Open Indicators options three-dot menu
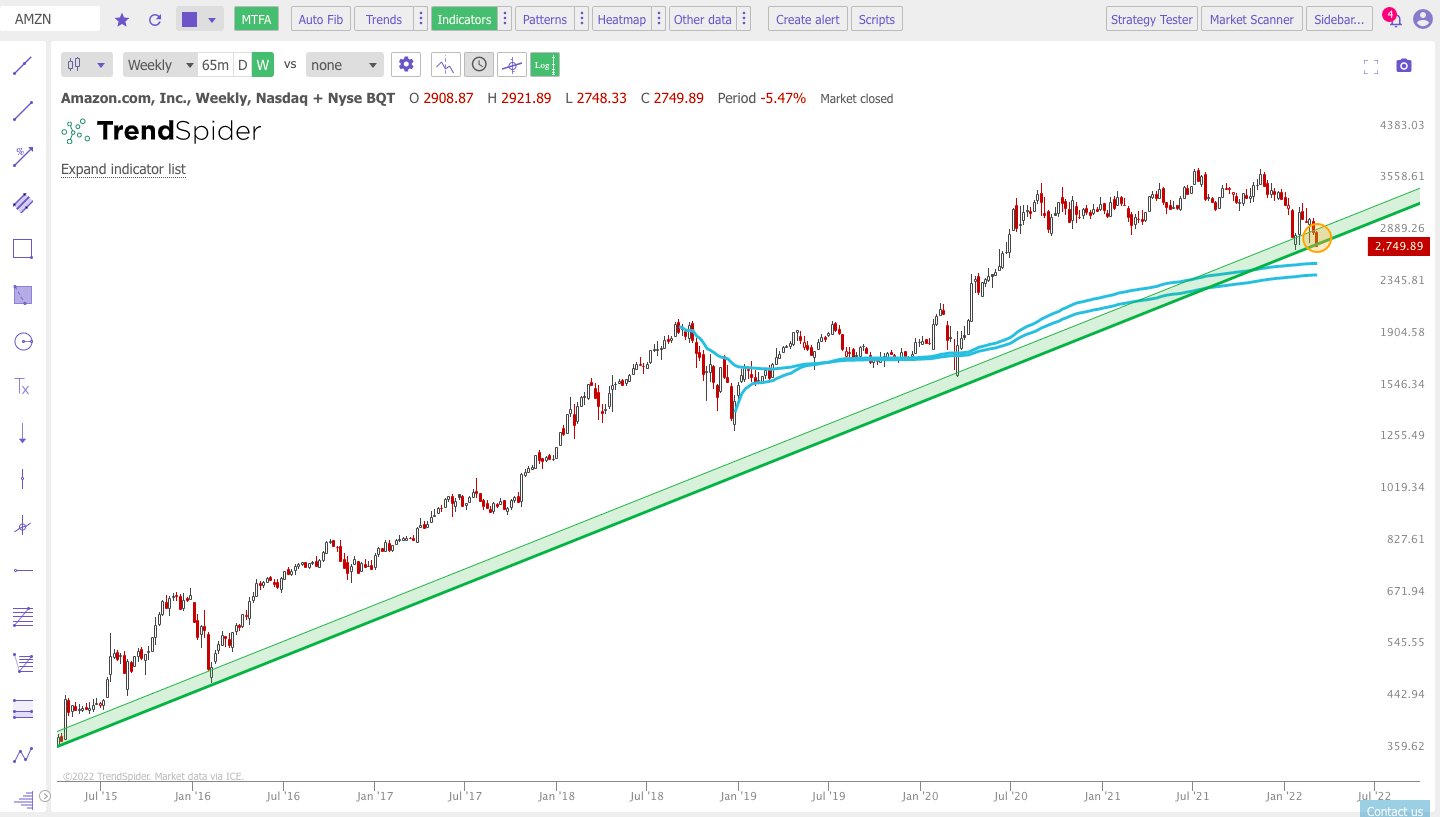 [x=504, y=19]
